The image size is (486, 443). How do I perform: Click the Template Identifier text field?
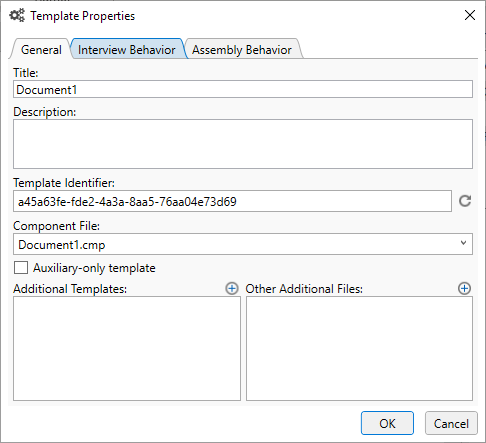pos(232,201)
